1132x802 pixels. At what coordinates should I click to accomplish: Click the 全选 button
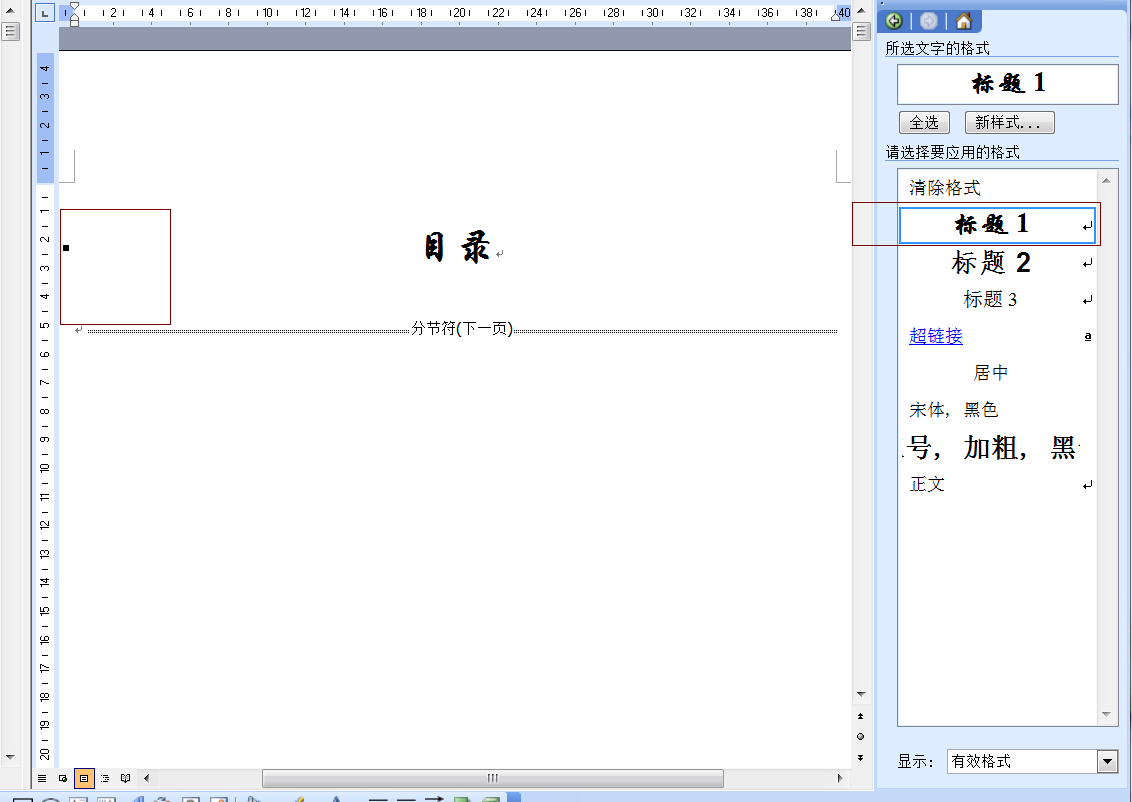[x=924, y=123]
